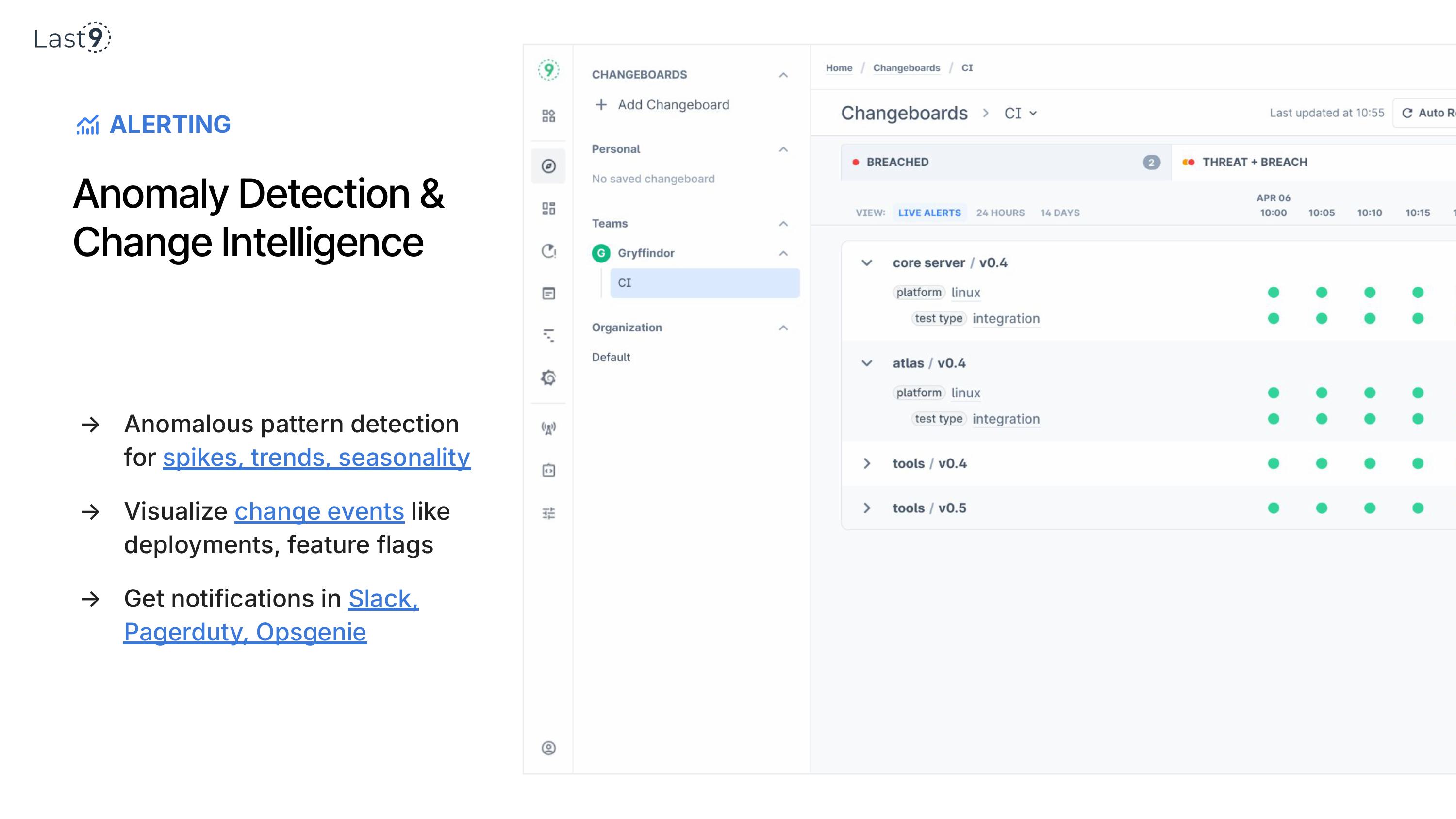The width and height of the screenshot is (1456, 819).
Task: Open the code bracket calendar icon
Action: click(x=548, y=471)
